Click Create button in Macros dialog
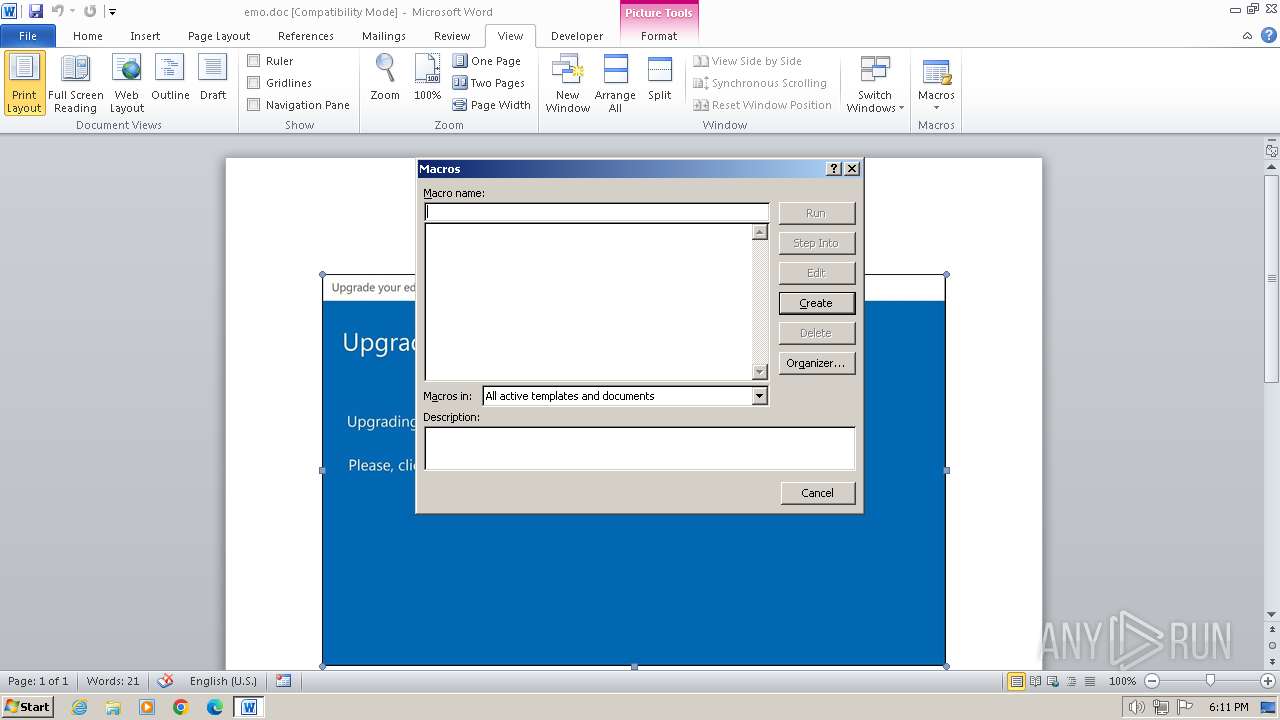1280x720 pixels. [x=816, y=303]
